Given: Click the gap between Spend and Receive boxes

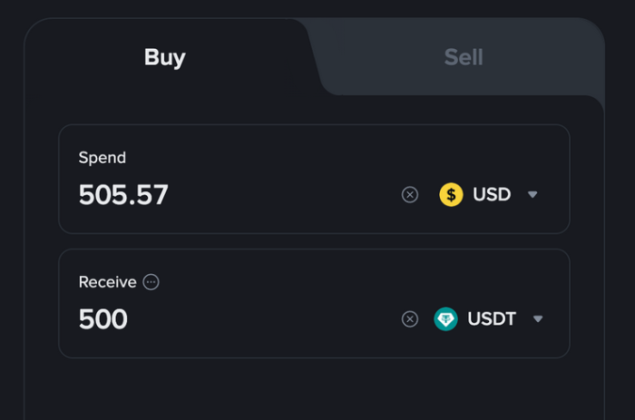Looking at the screenshot, I should click(x=314, y=241).
